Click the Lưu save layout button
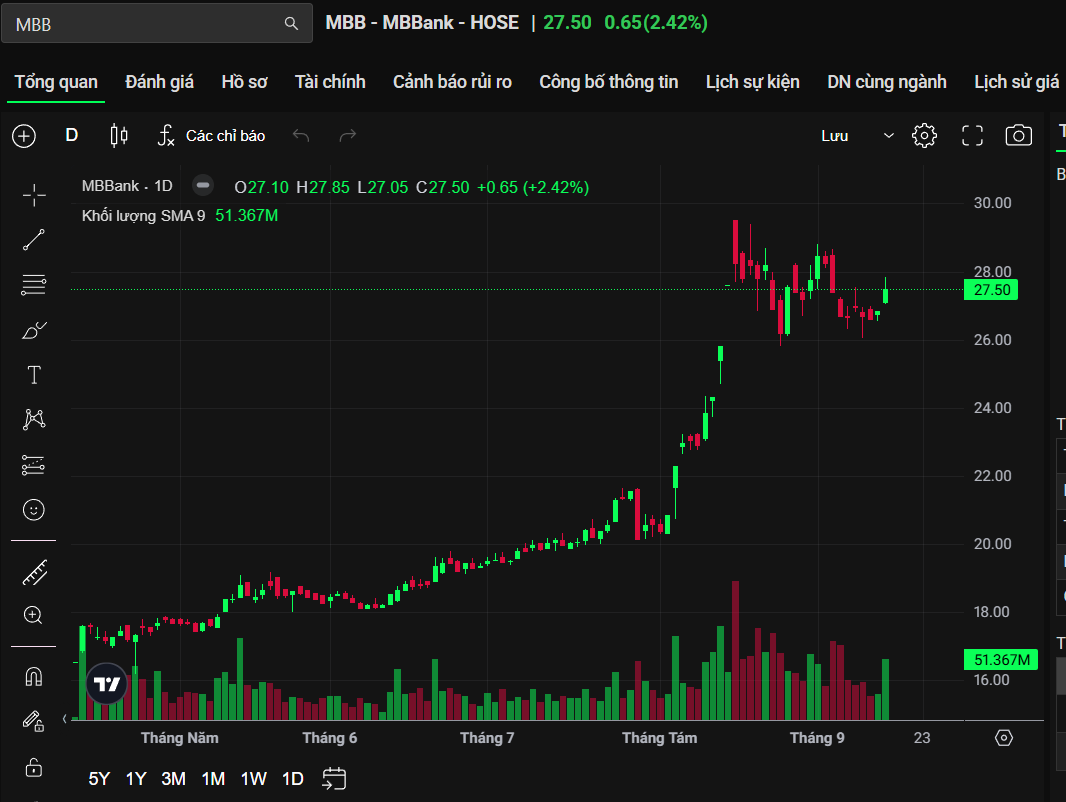Viewport: 1066px width, 802px height. 834,136
